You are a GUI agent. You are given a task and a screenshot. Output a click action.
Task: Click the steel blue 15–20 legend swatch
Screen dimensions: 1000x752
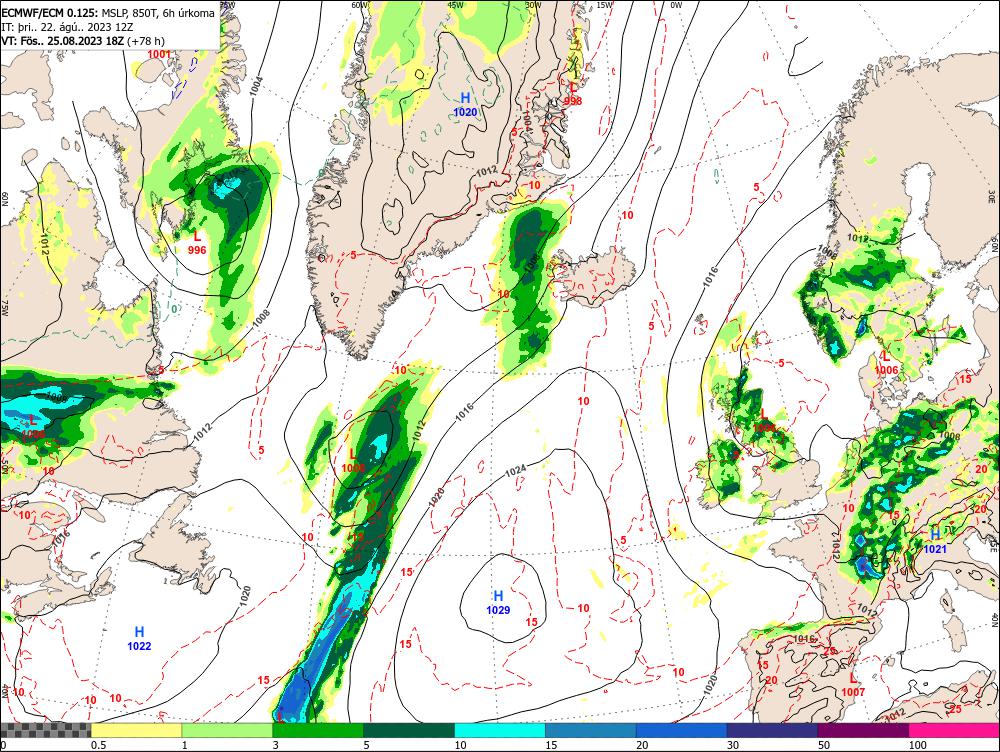(x=591, y=730)
